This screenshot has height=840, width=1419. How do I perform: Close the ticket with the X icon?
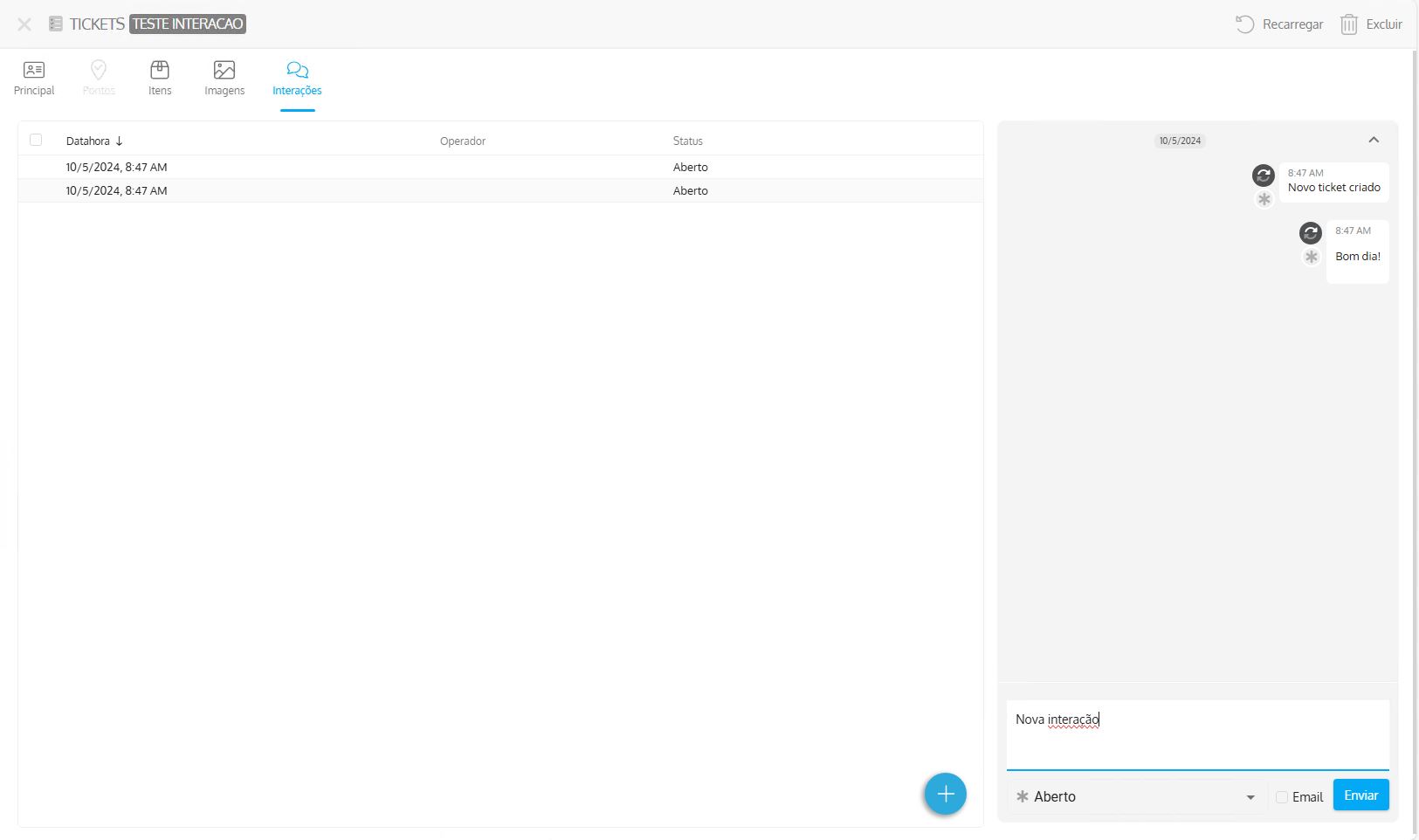24,24
